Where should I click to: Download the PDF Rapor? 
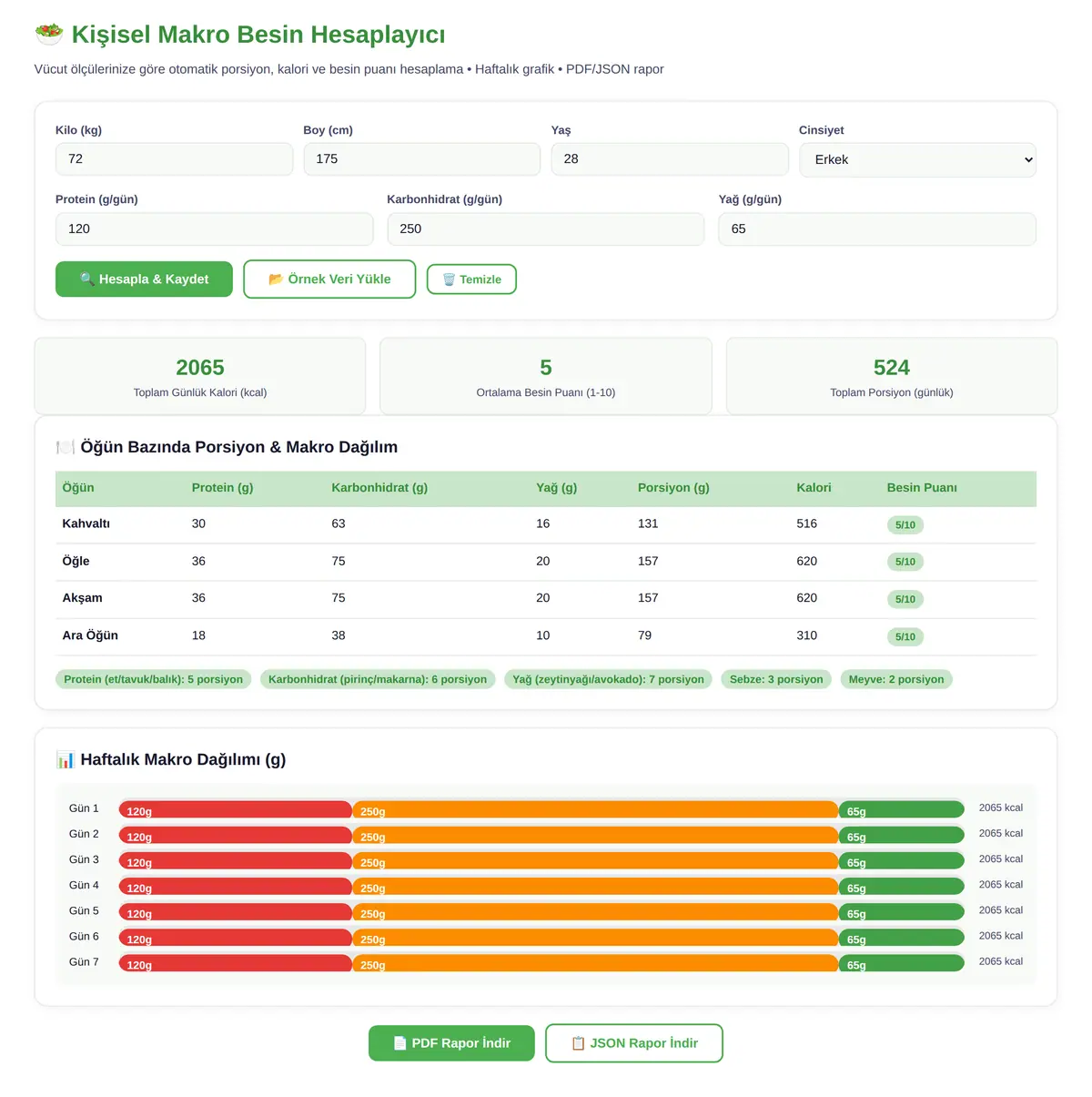click(x=451, y=1043)
